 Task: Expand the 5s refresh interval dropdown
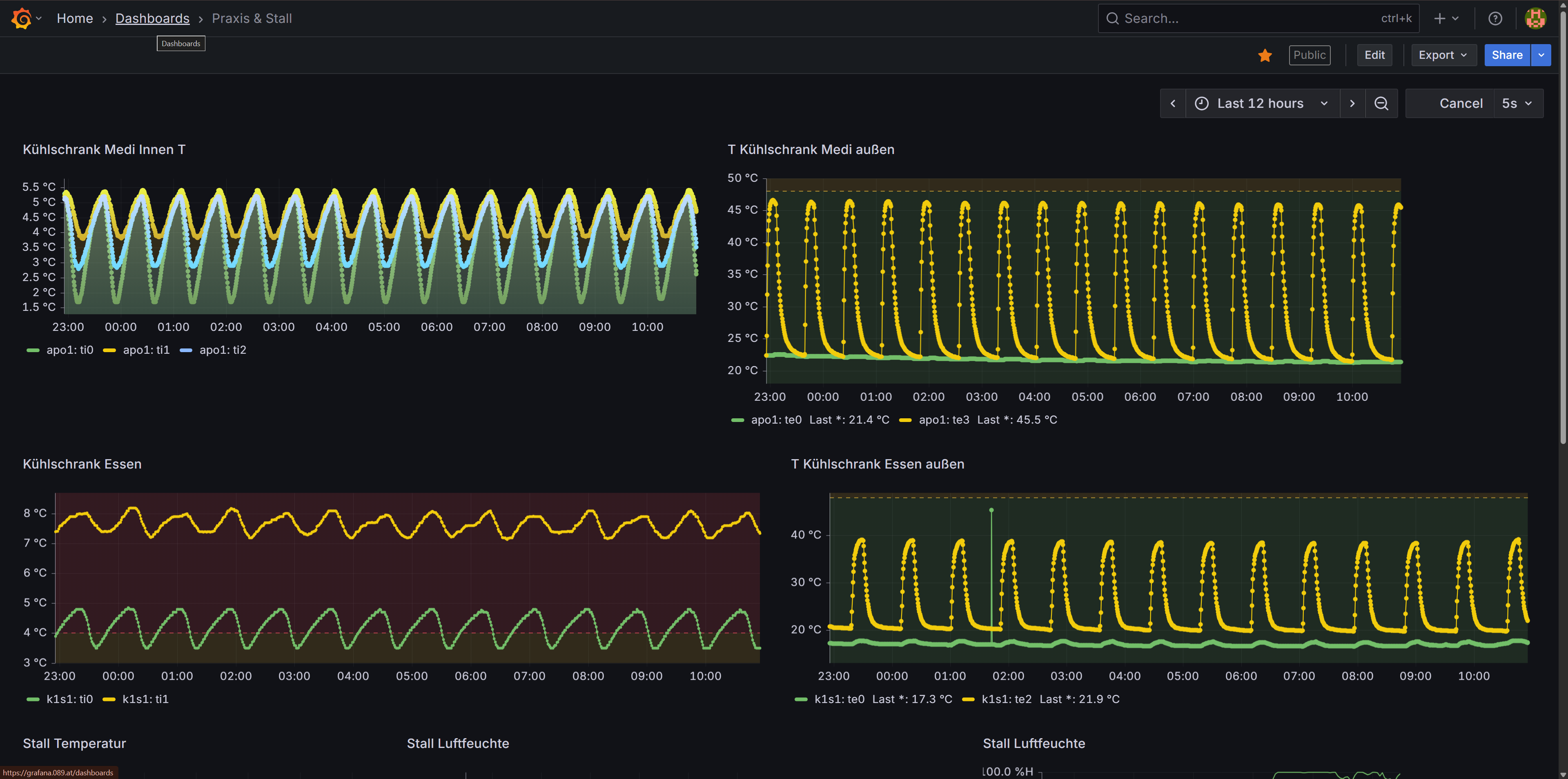[x=1517, y=103]
